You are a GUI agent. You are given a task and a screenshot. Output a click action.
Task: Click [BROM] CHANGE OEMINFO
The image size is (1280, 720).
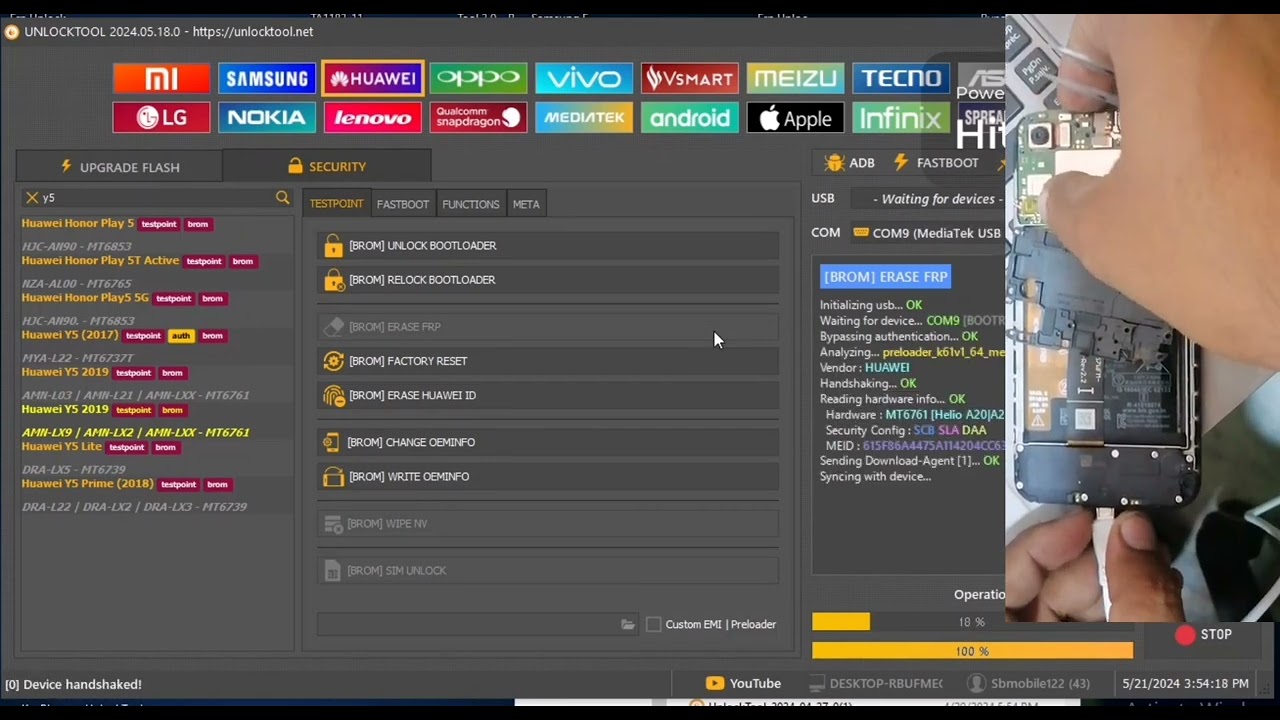pyautogui.click(x=548, y=442)
